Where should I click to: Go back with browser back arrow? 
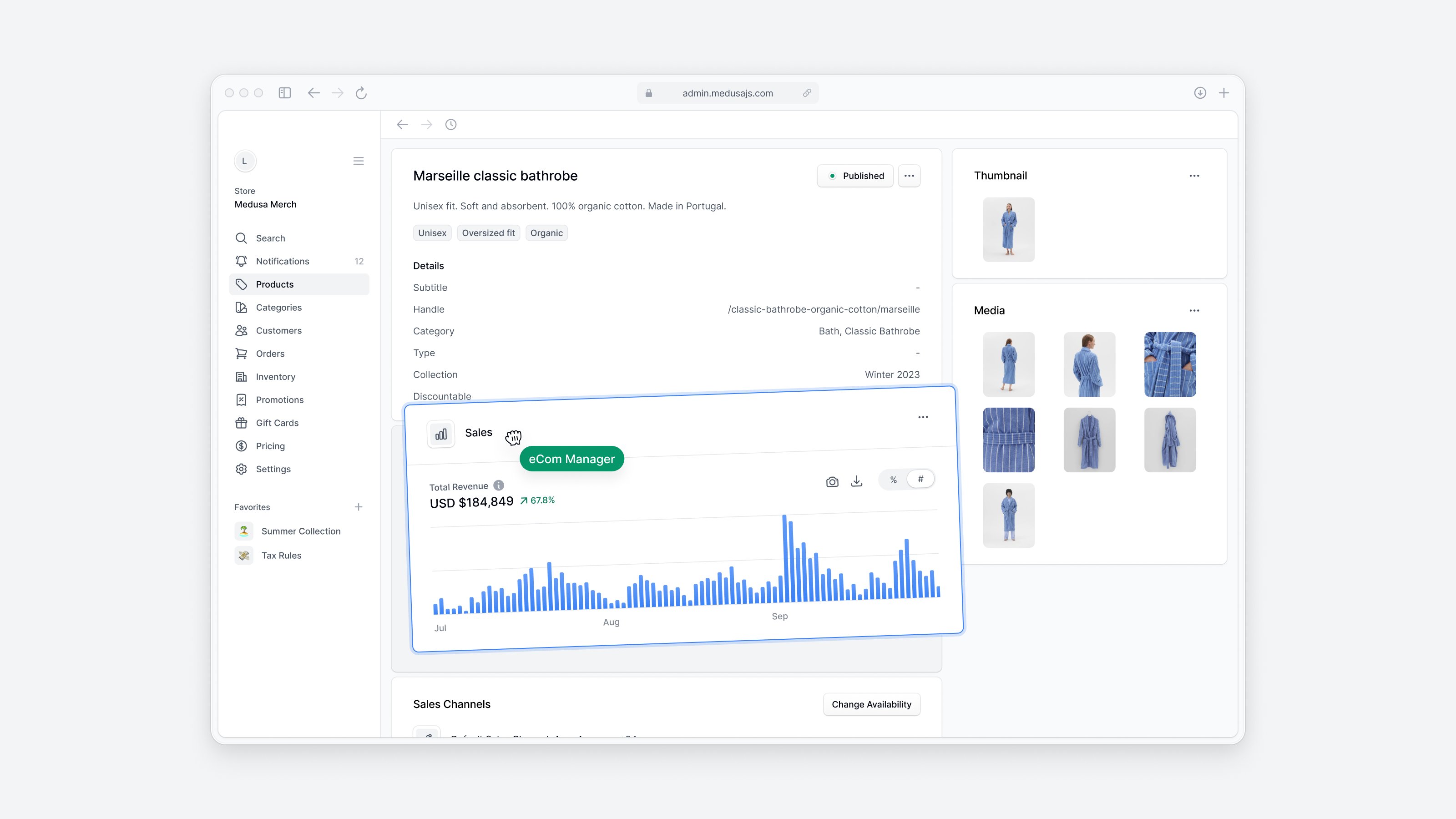click(x=313, y=93)
